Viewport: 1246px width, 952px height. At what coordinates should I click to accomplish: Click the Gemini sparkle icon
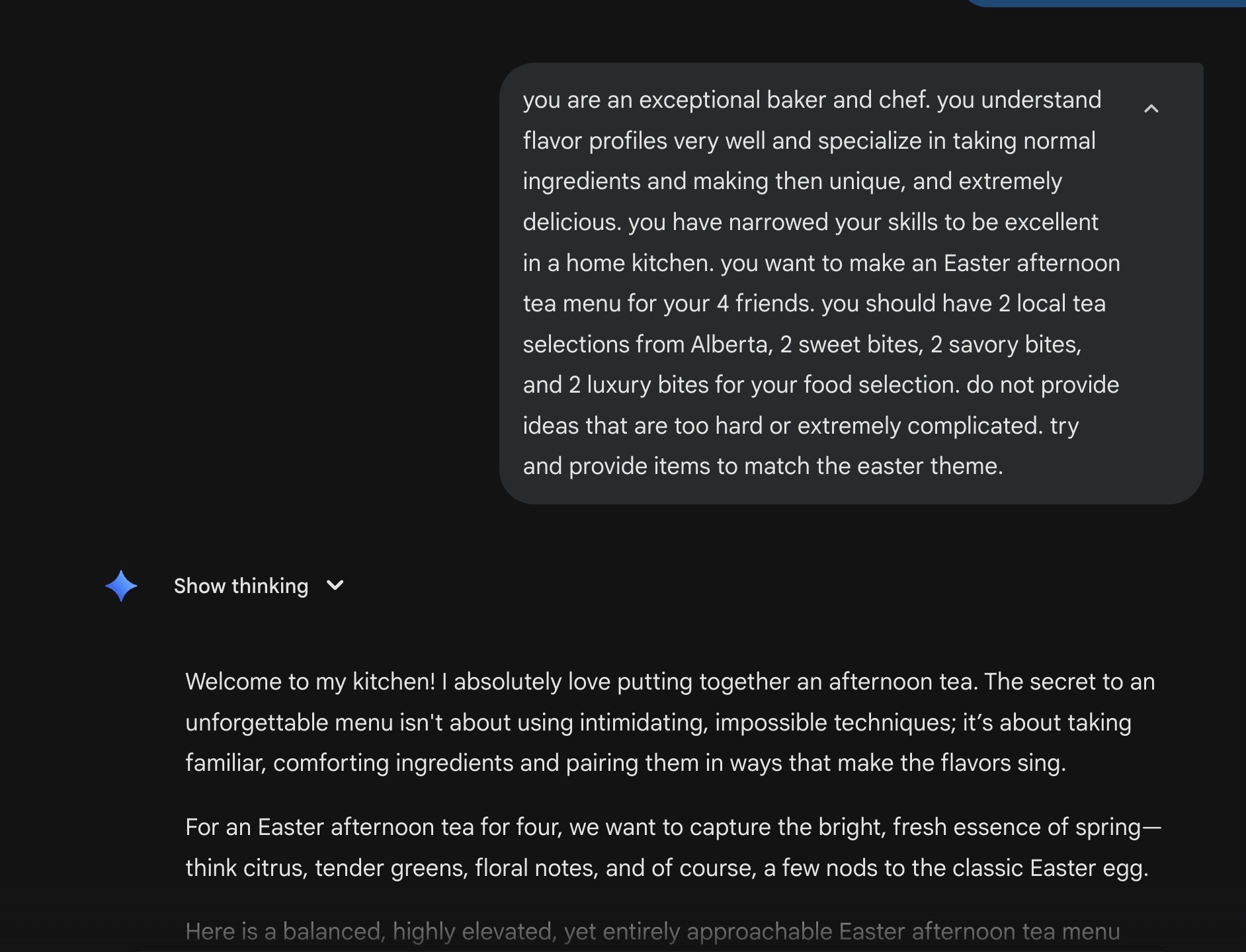(x=121, y=586)
